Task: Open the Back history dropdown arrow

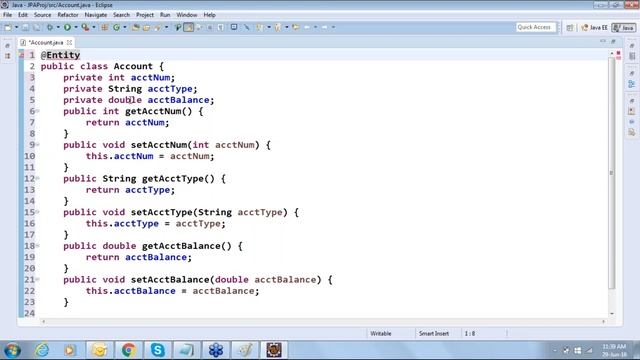Action: [316, 27]
